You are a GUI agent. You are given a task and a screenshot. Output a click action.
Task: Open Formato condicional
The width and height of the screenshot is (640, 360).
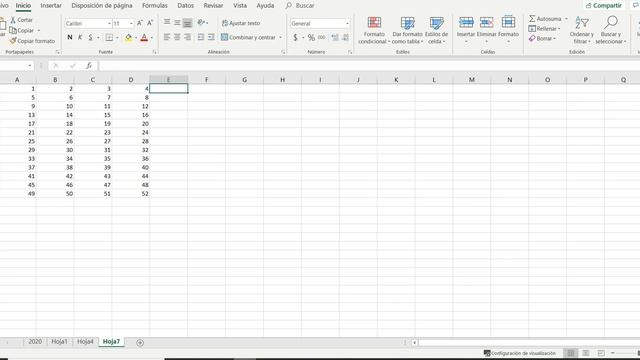(x=374, y=30)
